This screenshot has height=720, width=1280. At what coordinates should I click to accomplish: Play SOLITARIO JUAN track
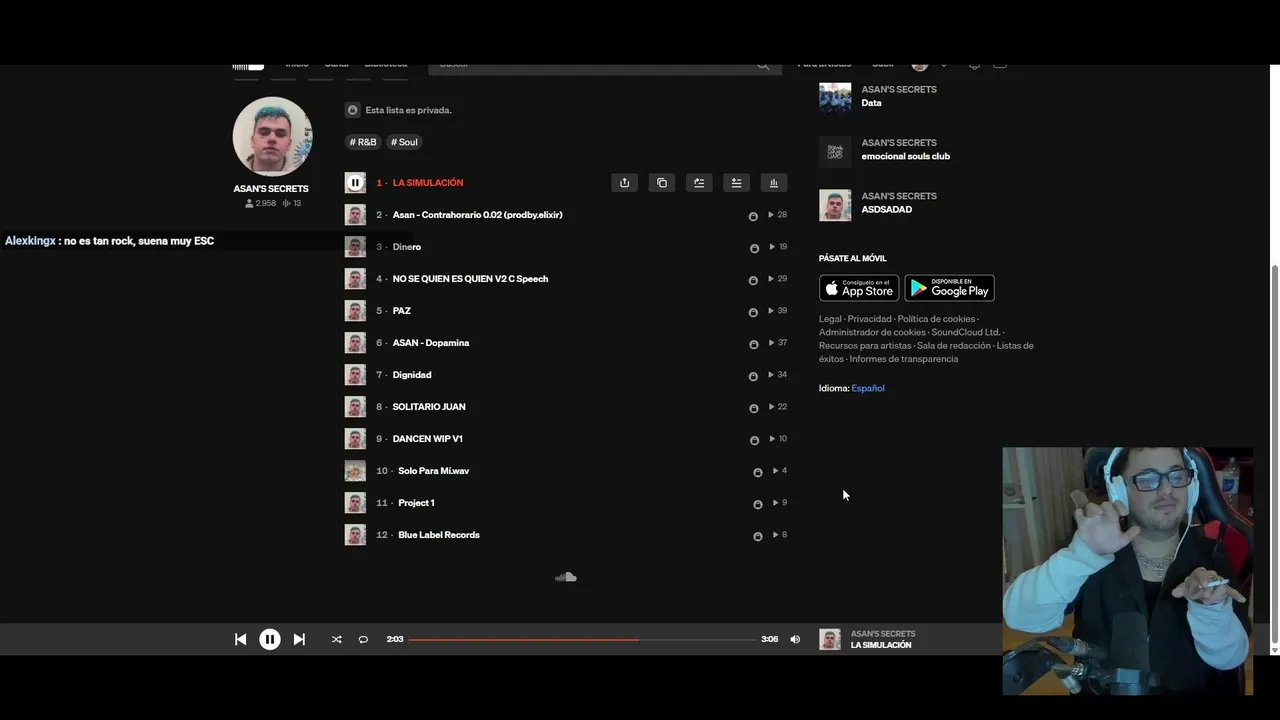click(429, 407)
